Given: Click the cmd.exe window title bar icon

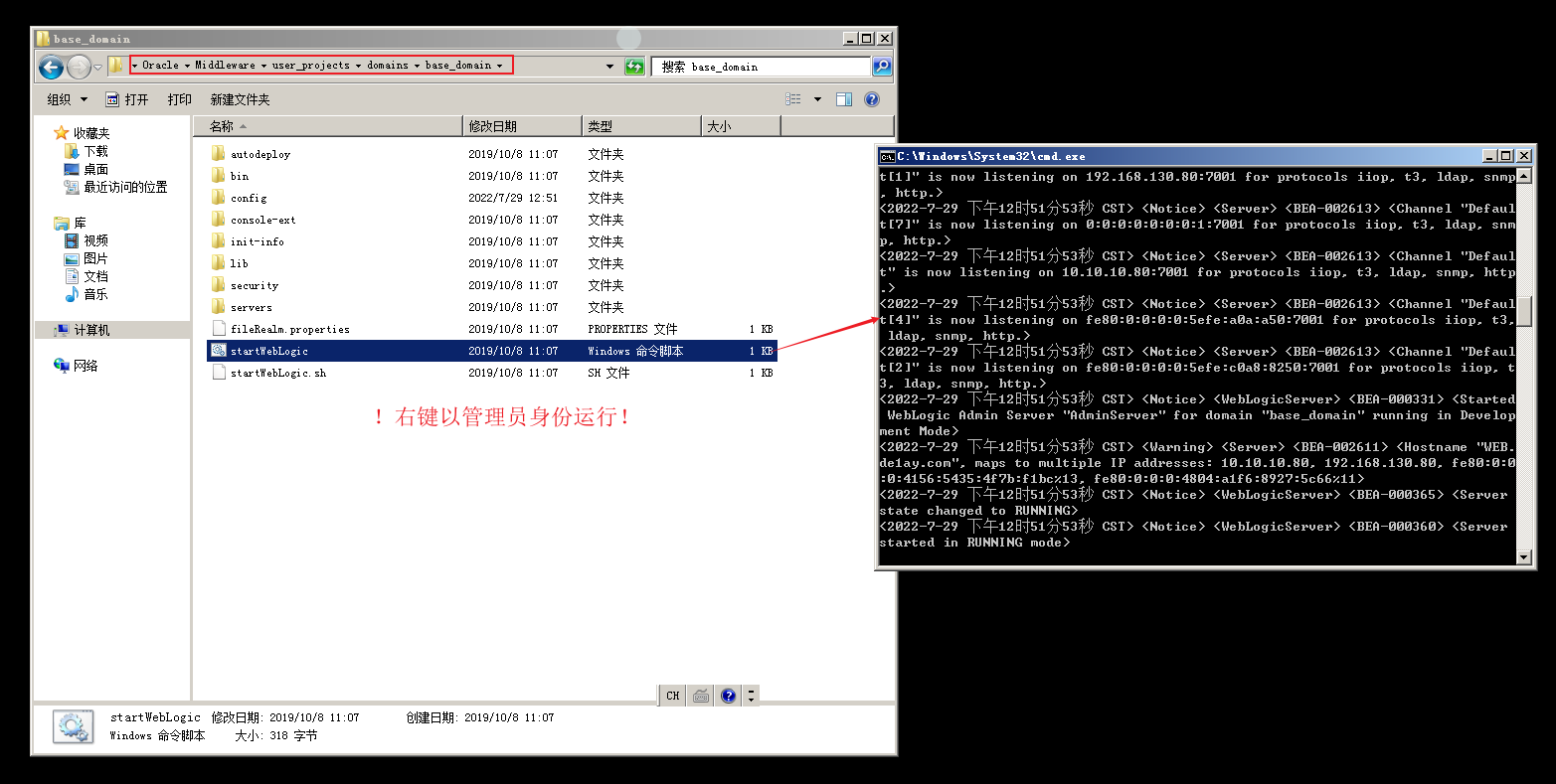Looking at the screenshot, I should 887,156.
